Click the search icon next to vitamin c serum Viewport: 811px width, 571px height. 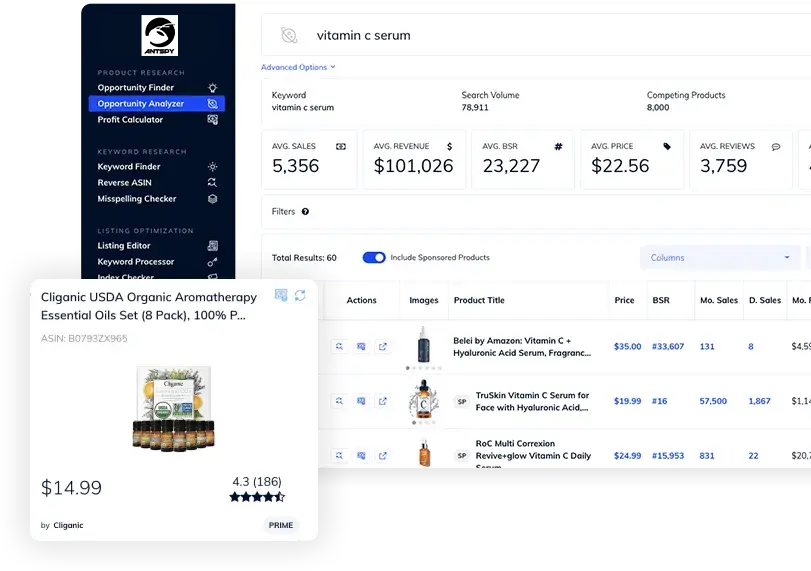tap(289, 35)
